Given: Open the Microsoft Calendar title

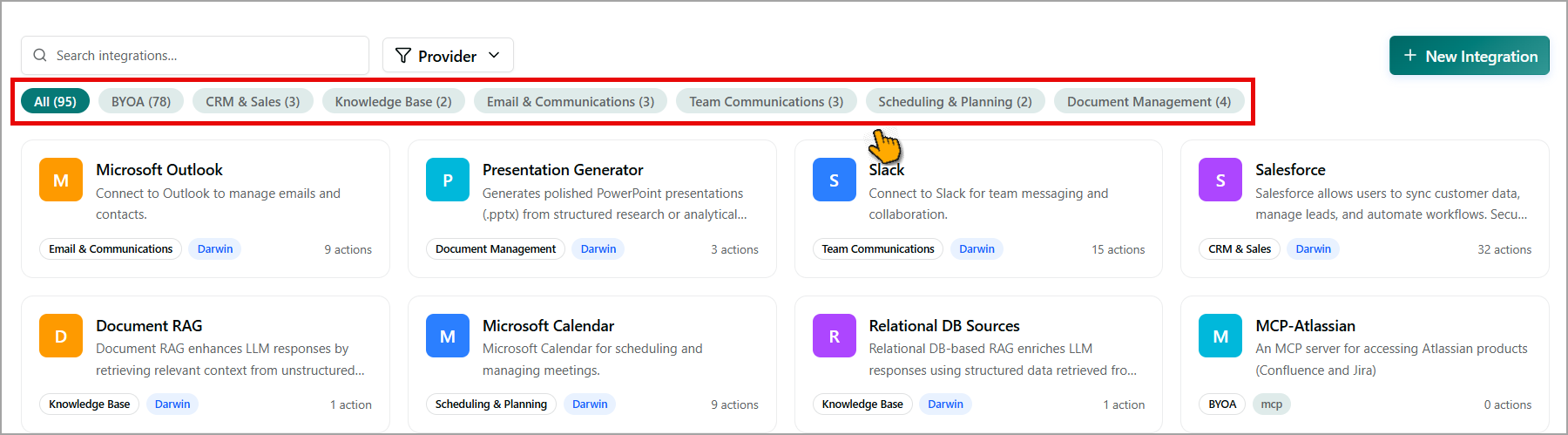Looking at the screenshot, I should coord(548,326).
